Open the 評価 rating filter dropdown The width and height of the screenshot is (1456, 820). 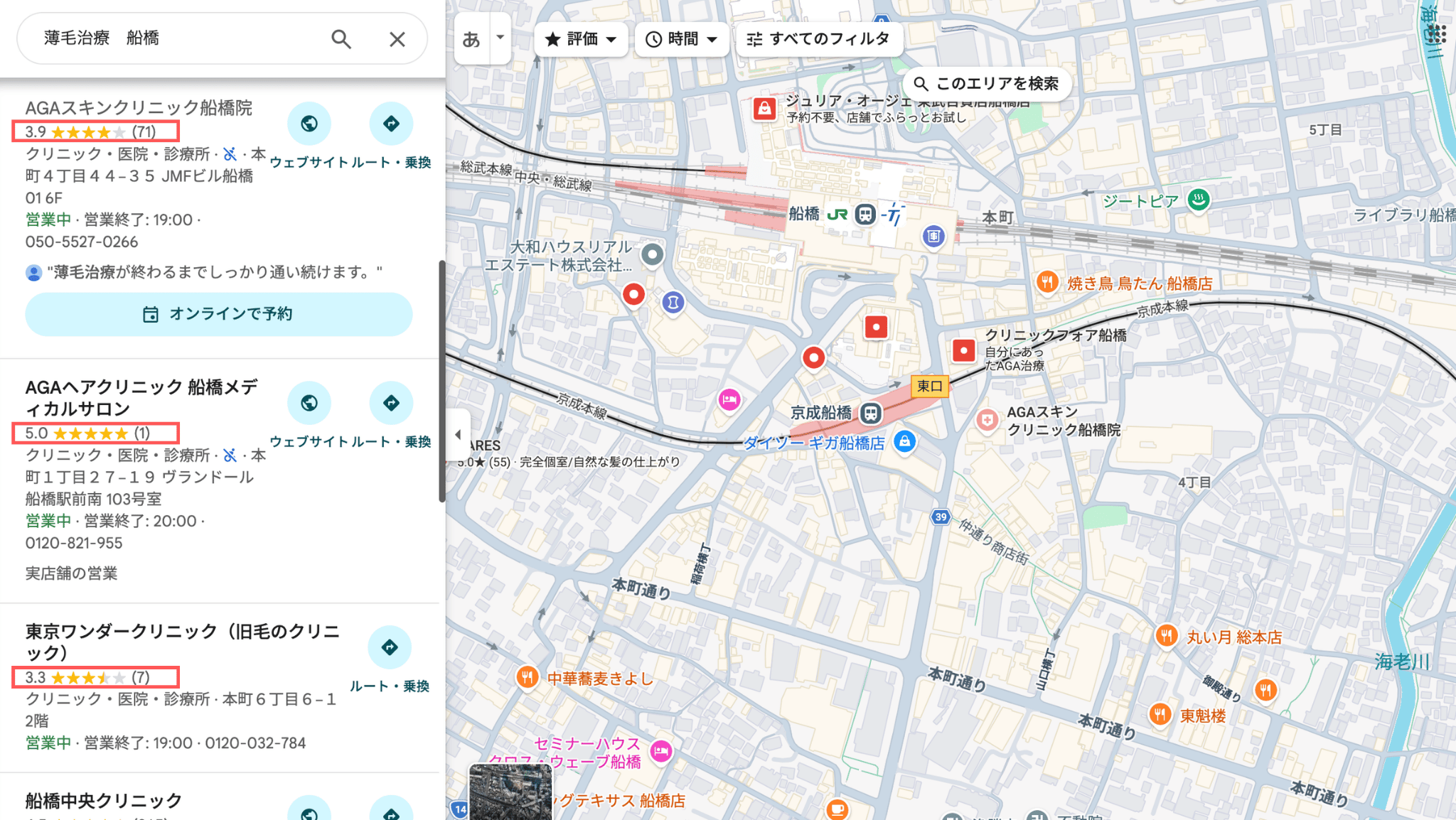[x=581, y=39]
